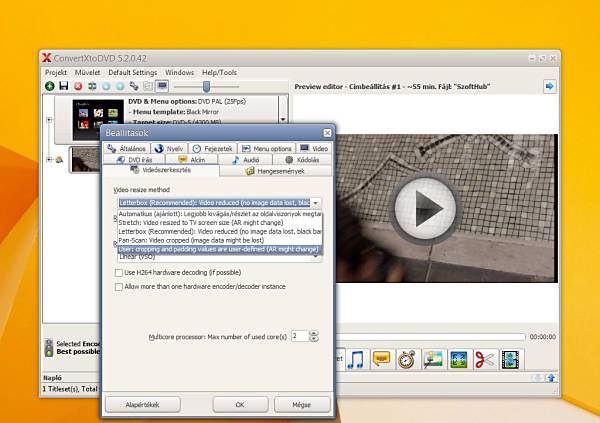Click the monitor preview icon in toolbar
This screenshot has height=423, width=600.
[x=162, y=86]
